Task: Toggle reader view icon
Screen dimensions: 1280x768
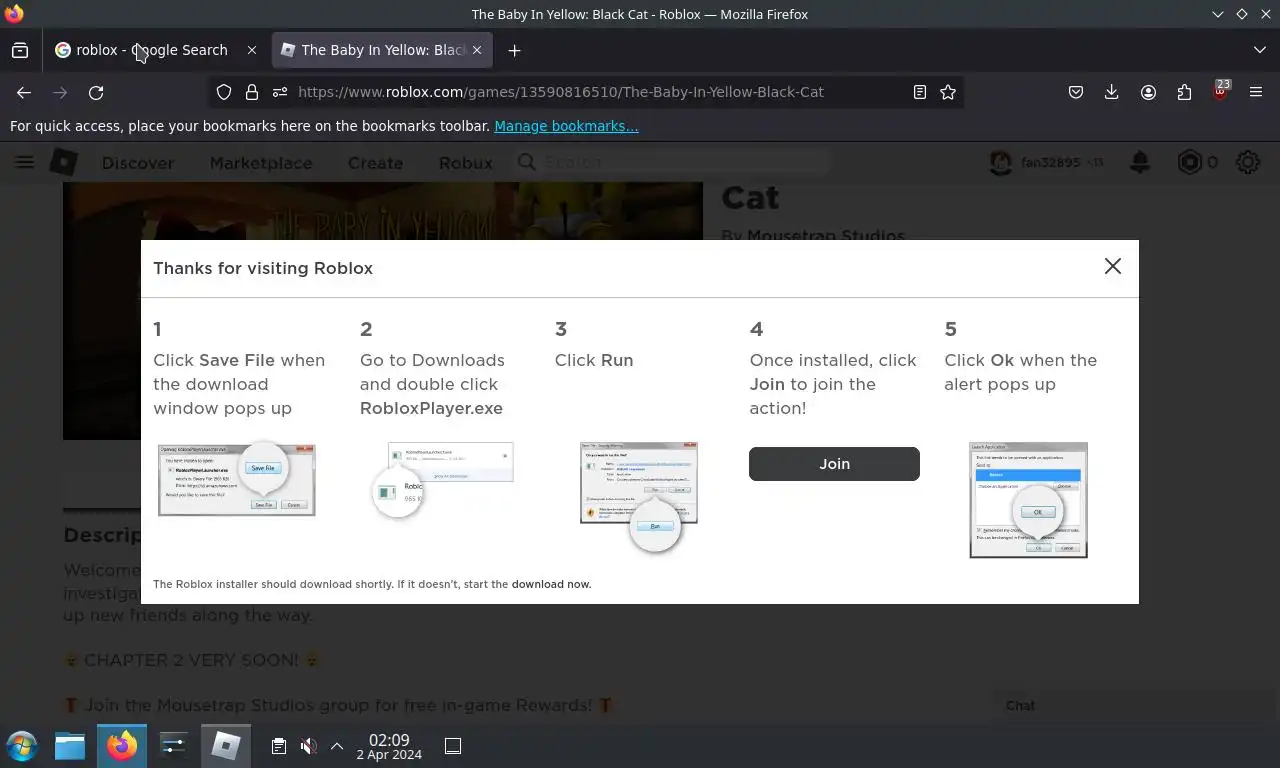Action: click(x=920, y=92)
